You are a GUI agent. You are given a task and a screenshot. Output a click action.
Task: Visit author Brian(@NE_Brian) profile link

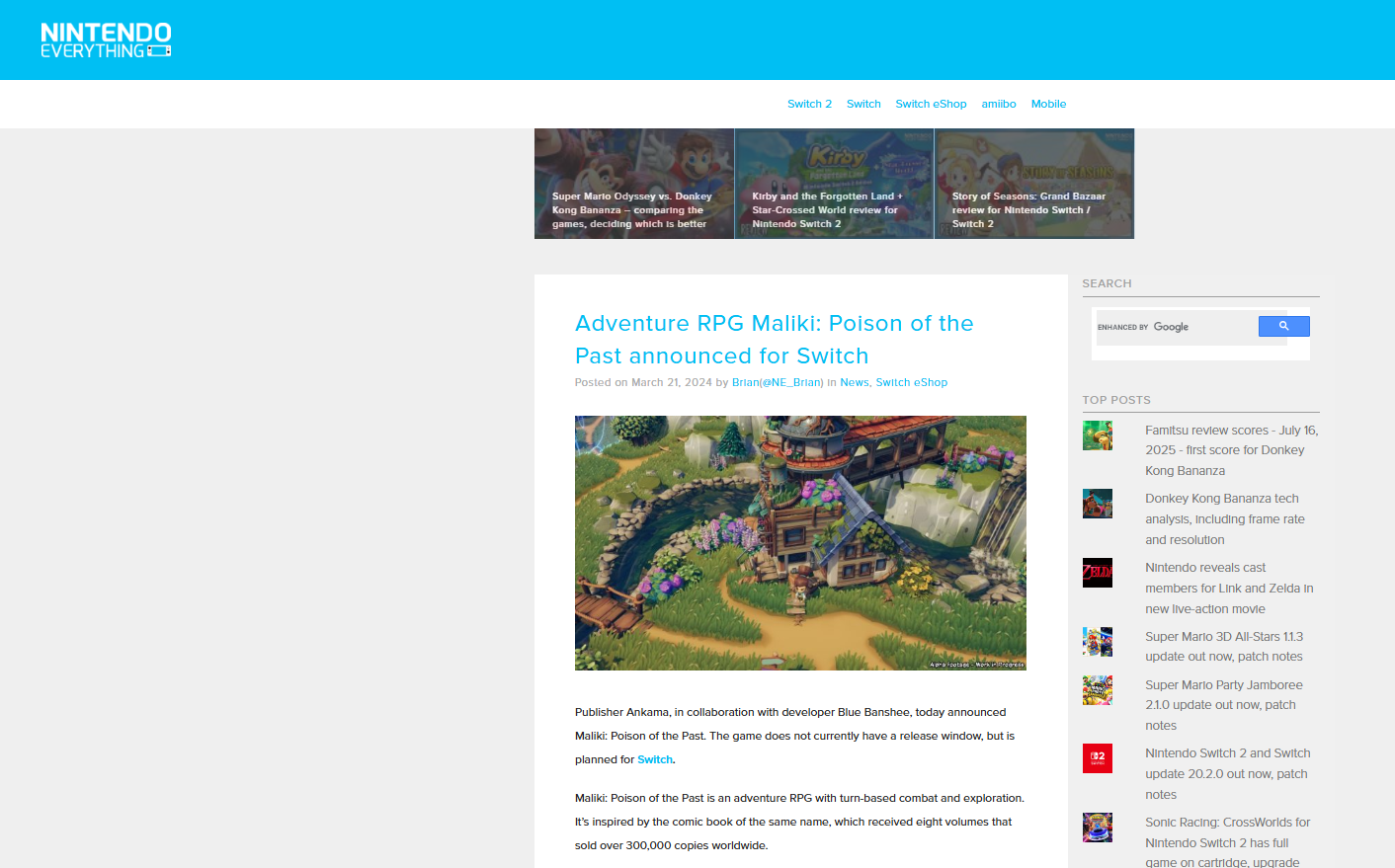pos(778,382)
